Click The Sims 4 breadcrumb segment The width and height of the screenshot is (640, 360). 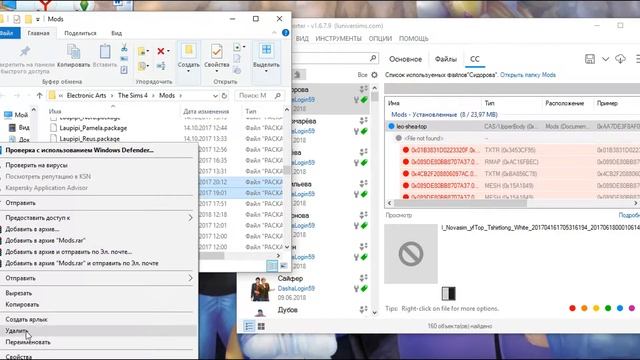133,96
